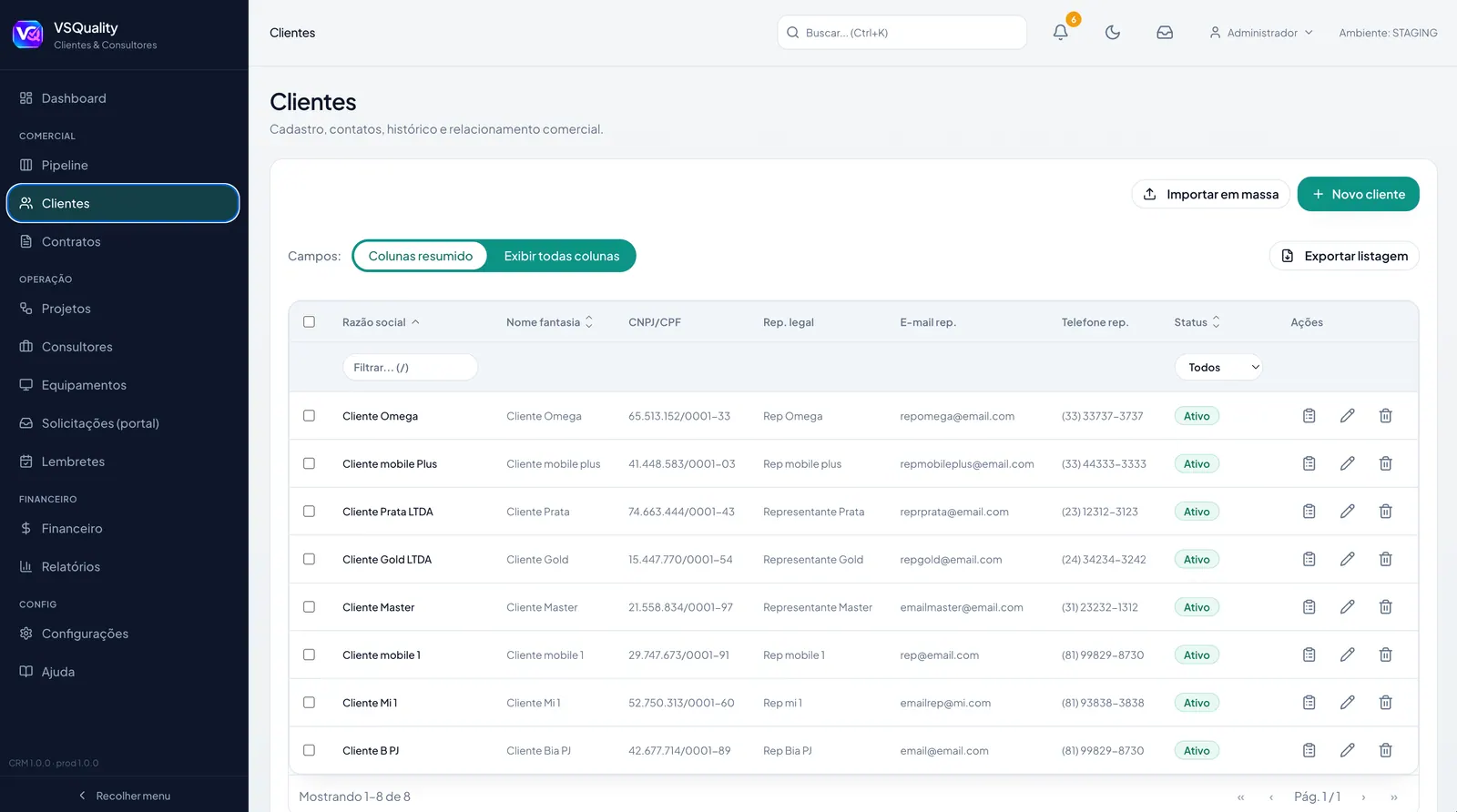Toggle the select-all header checkbox

pyautogui.click(x=310, y=322)
